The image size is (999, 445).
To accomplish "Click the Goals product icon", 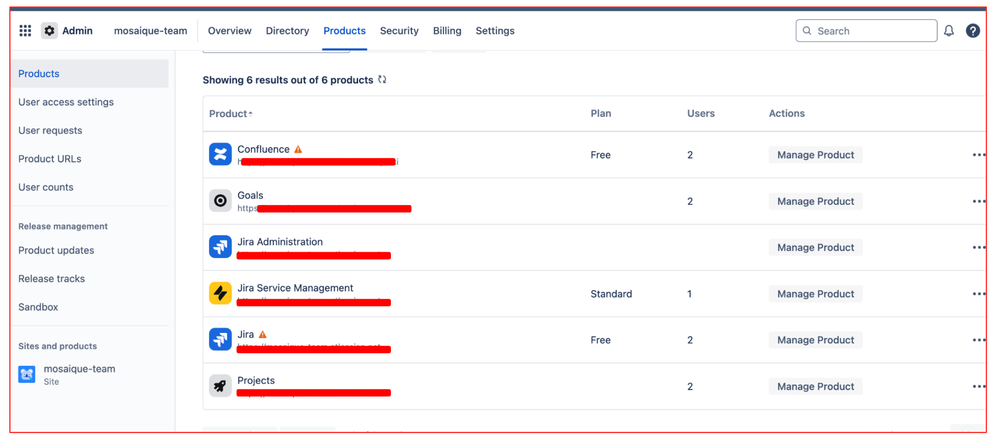I will pos(220,201).
